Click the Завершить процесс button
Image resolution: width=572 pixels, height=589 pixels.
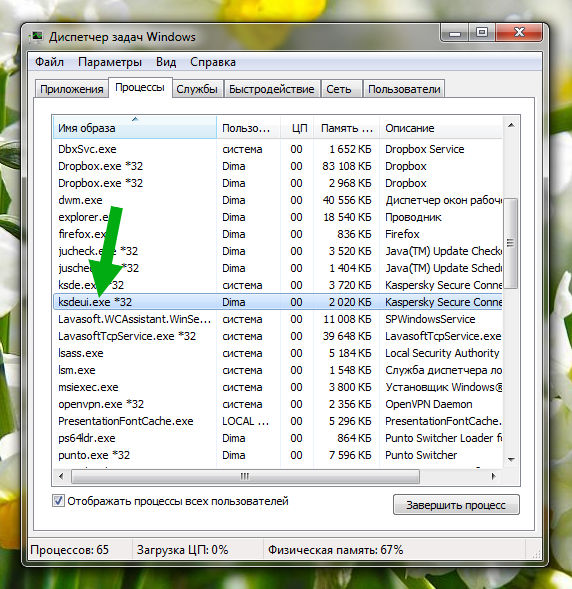[x=456, y=505]
